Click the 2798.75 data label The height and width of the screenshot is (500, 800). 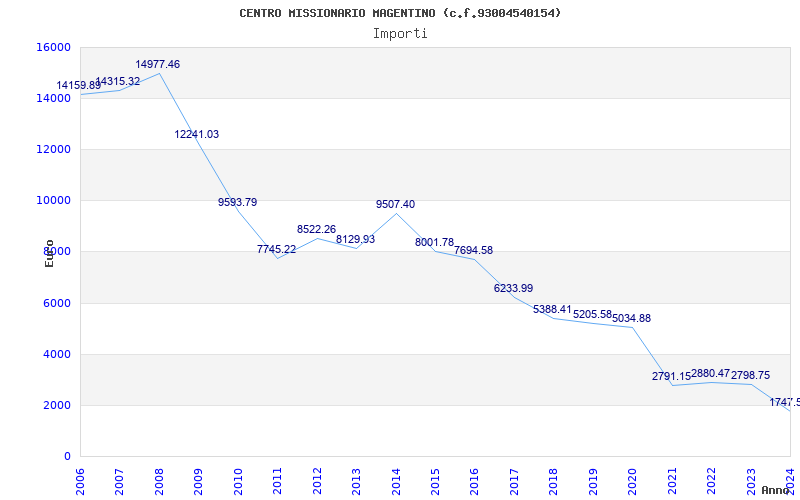click(751, 376)
